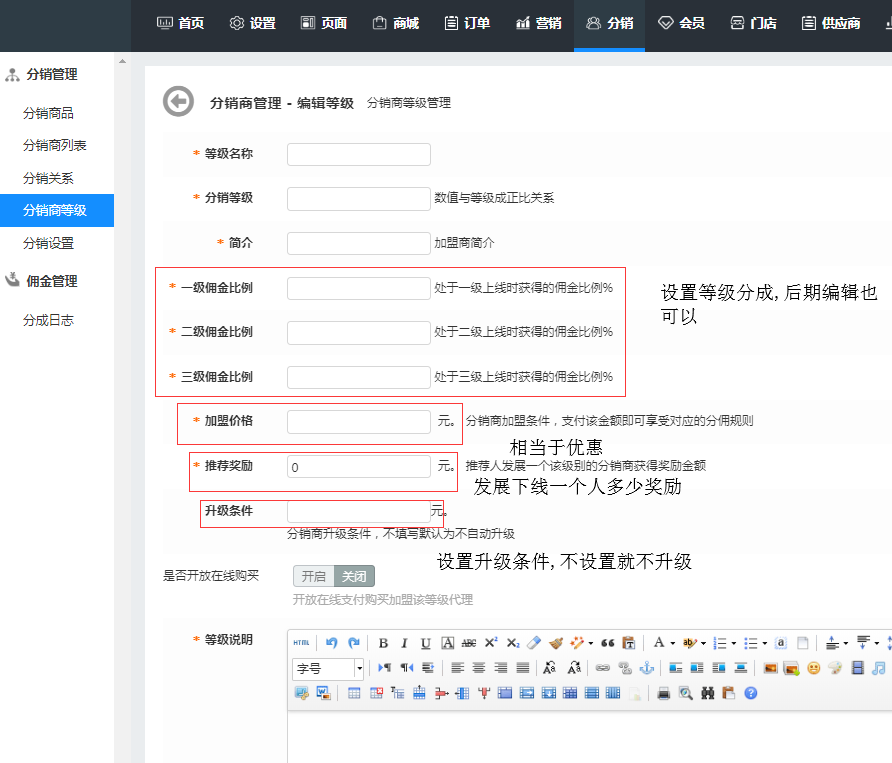This screenshot has height=763, width=892.
Task: Open editor help with the question mark icon
Action: tap(750, 693)
